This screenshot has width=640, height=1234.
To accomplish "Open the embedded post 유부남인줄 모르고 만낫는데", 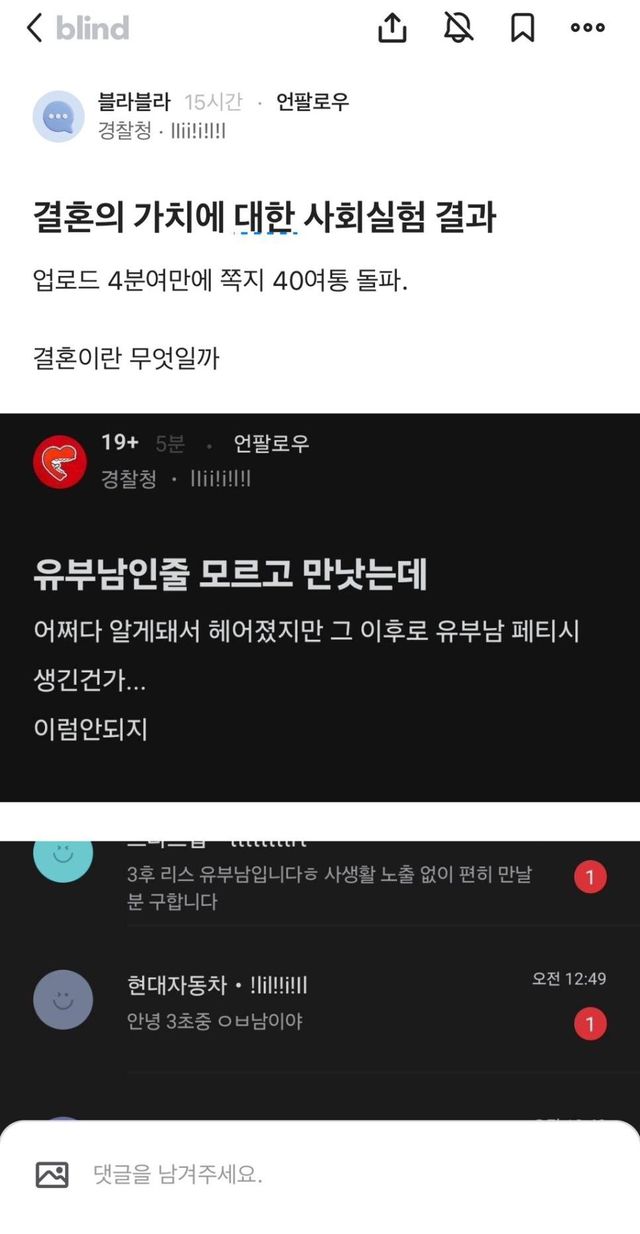I will pos(230,573).
